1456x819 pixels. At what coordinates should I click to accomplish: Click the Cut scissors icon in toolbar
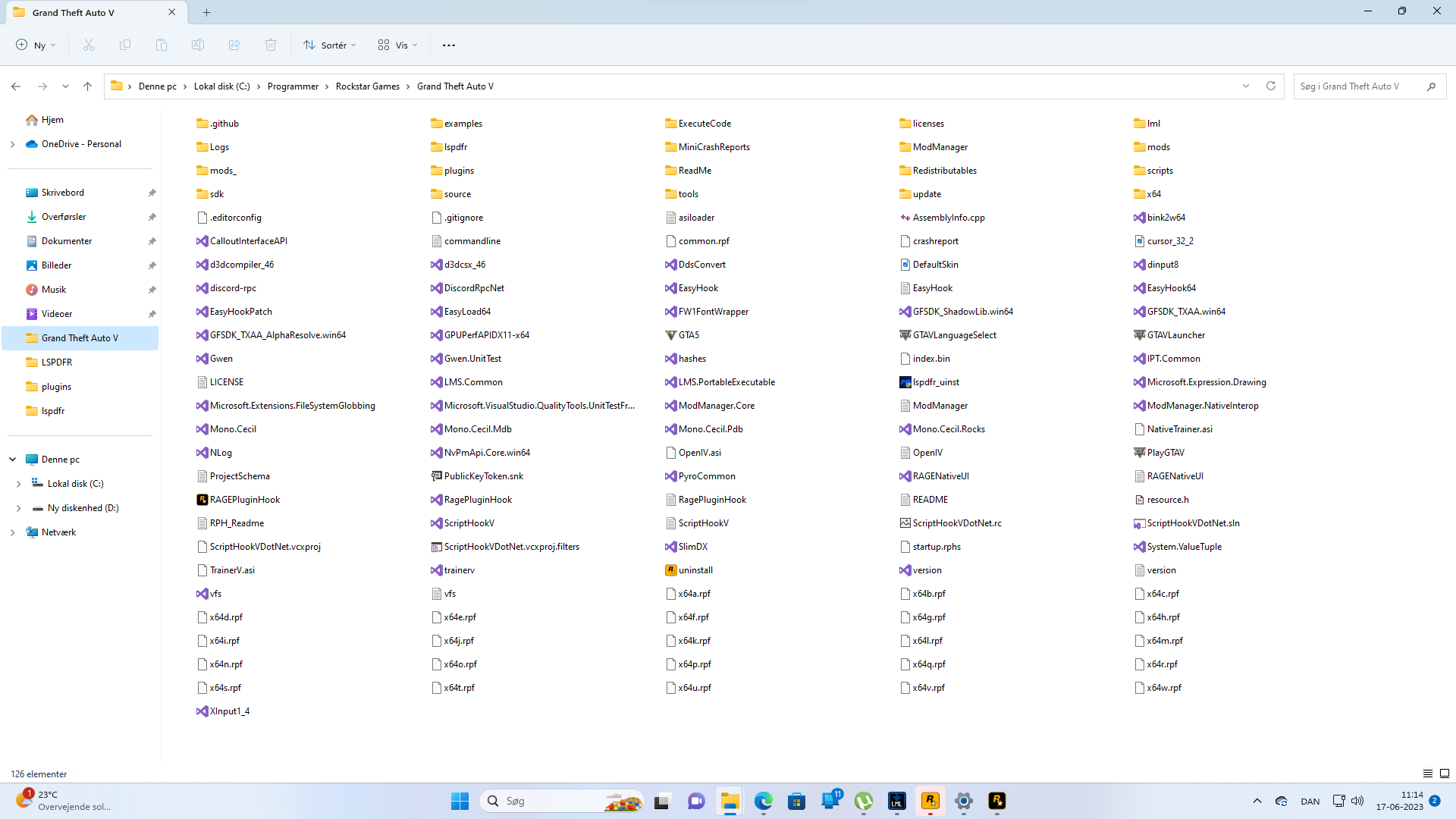coord(89,45)
